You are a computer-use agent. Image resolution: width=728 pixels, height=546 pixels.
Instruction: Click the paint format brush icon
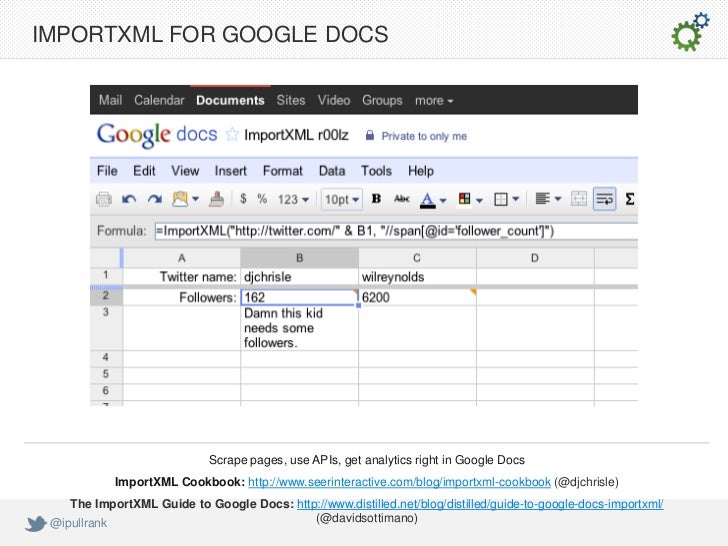tap(216, 199)
